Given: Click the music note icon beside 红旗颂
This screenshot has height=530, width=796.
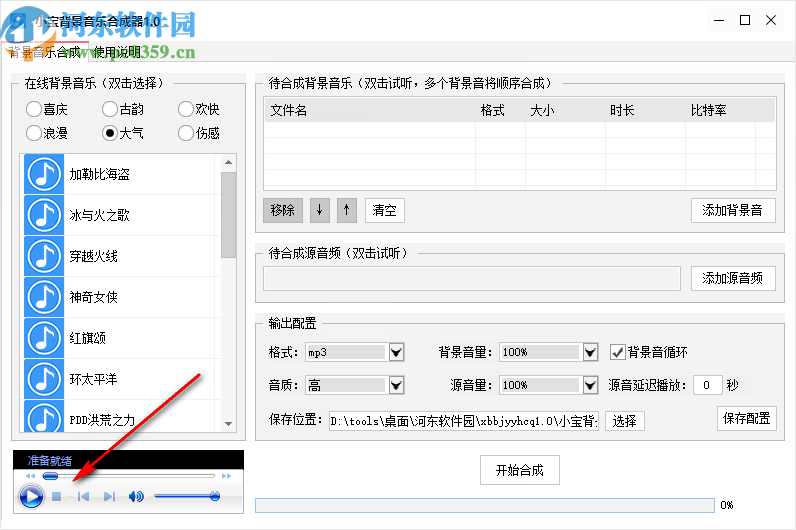Looking at the screenshot, I should 44,338.
